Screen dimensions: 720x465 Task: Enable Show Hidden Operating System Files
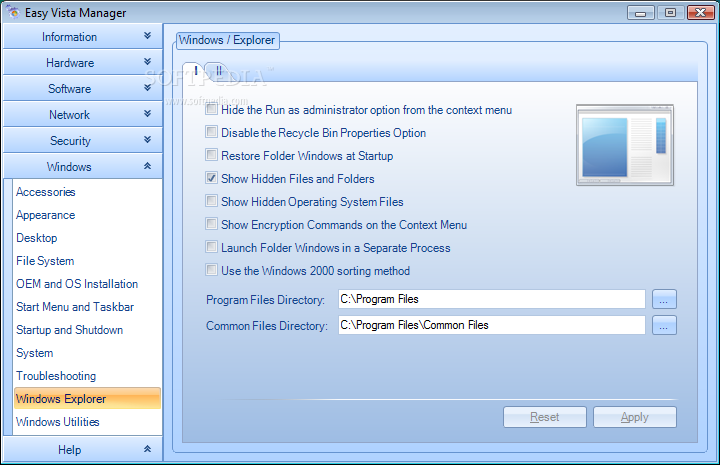pyautogui.click(x=211, y=201)
